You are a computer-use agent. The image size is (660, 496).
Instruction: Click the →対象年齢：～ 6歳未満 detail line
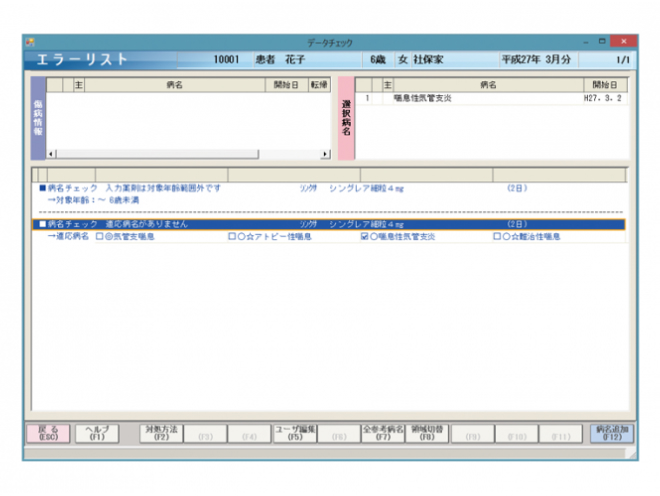93,200
